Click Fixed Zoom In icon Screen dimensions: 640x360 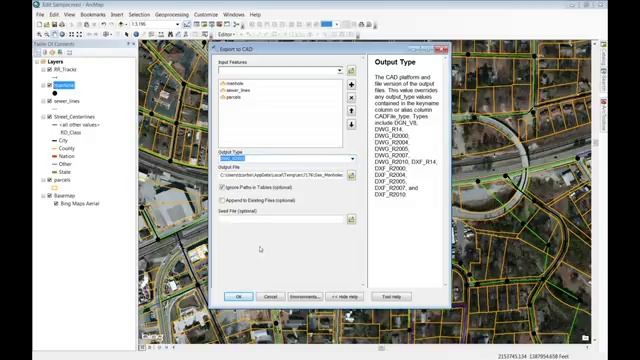(71, 35)
